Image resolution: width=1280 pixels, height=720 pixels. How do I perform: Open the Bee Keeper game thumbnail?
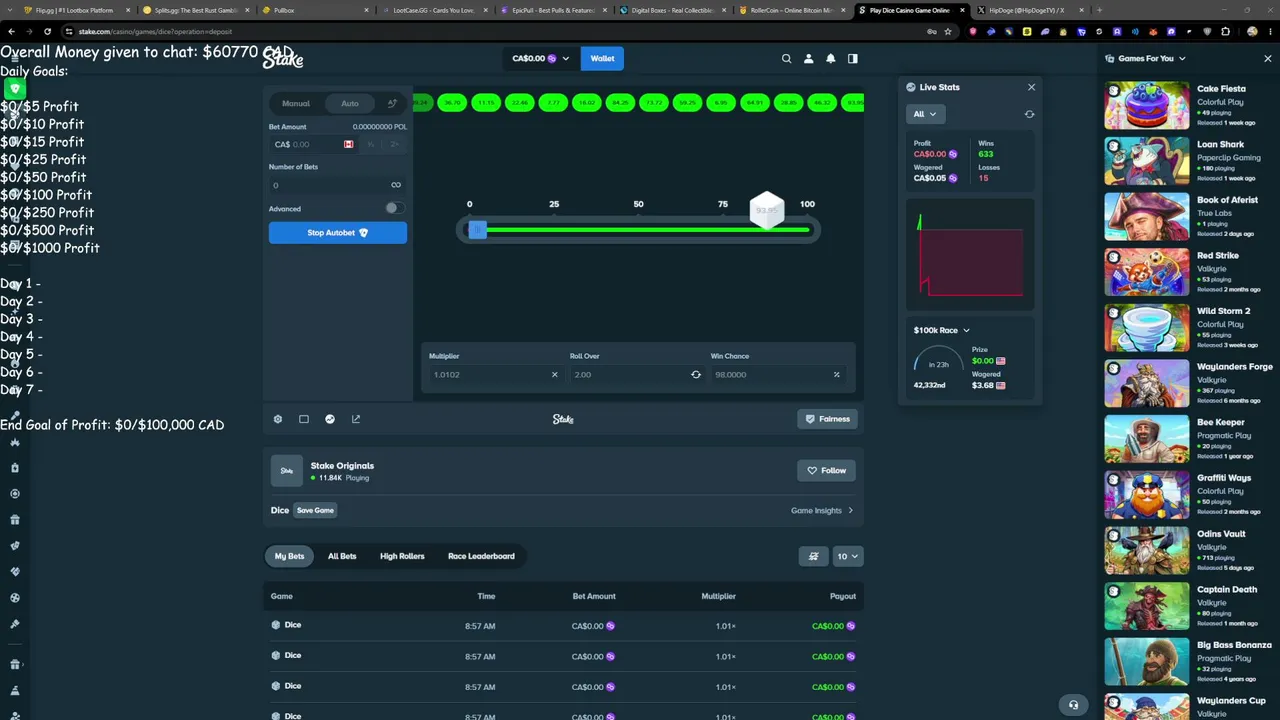[1146, 438]
